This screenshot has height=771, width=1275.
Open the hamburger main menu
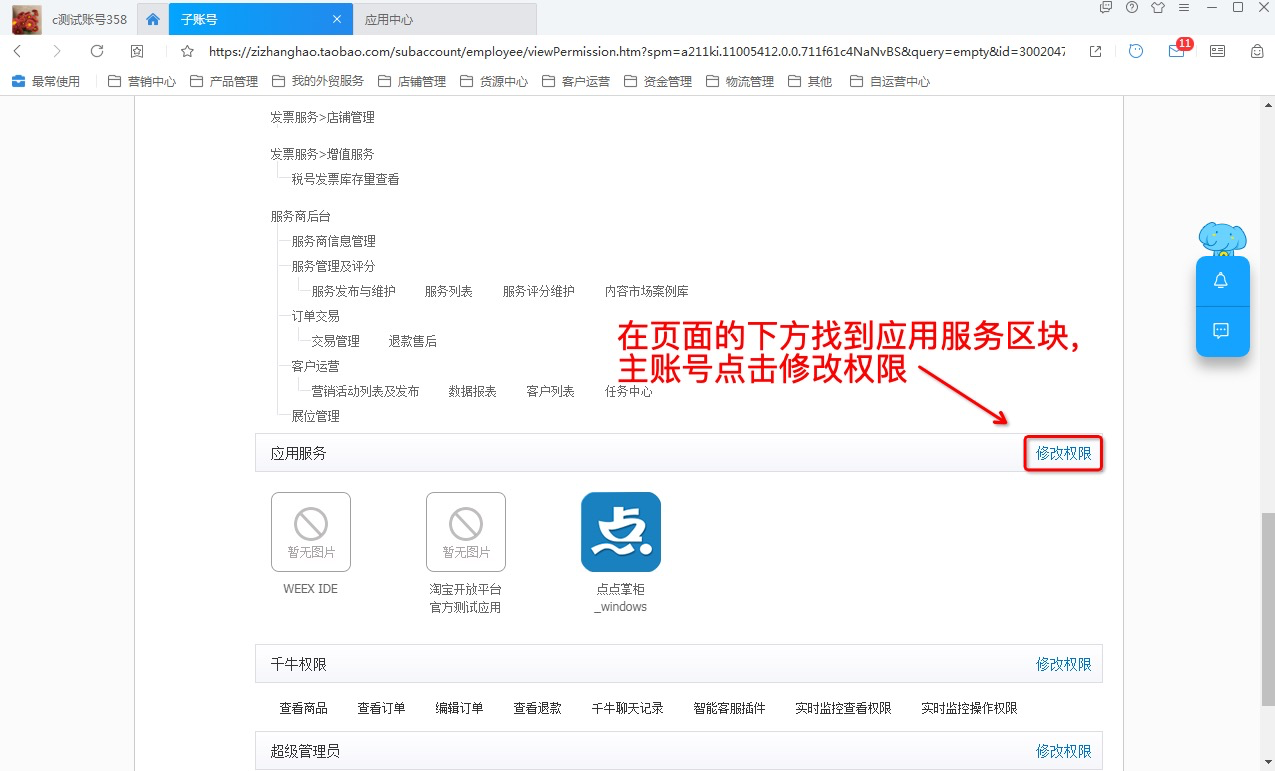1184,7
